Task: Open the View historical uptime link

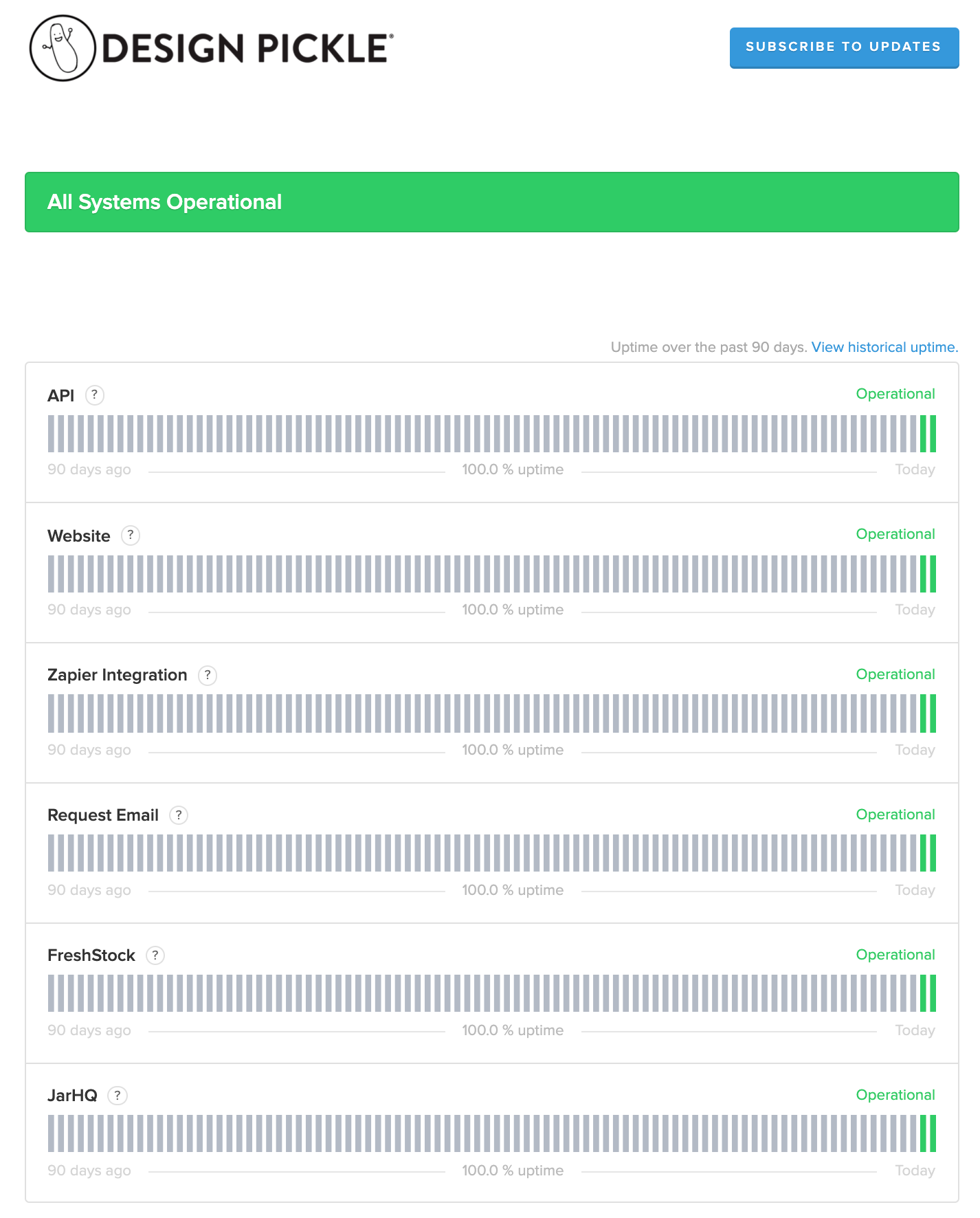Action: coord(884,347)
